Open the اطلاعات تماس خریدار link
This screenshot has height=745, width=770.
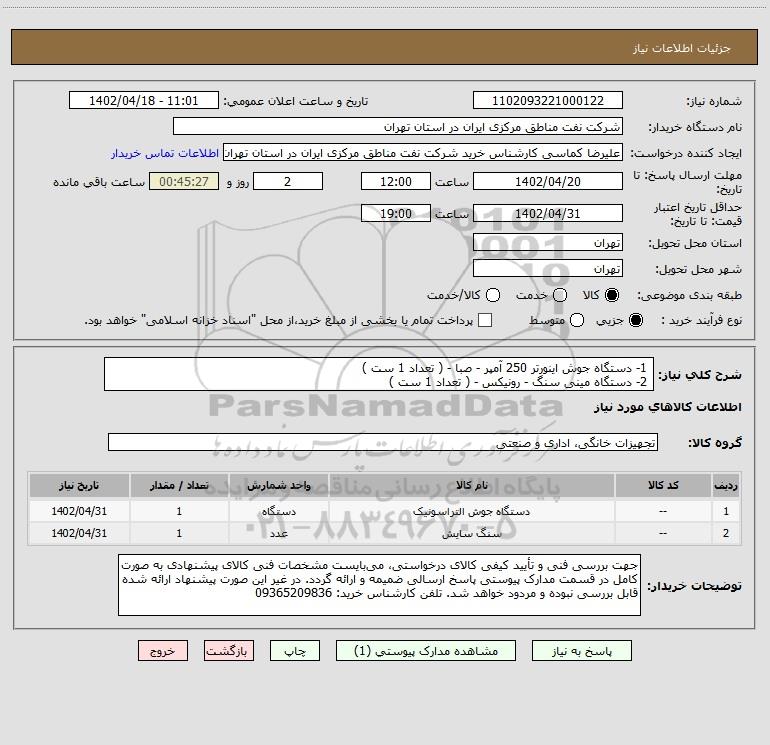tap(165, 153)
